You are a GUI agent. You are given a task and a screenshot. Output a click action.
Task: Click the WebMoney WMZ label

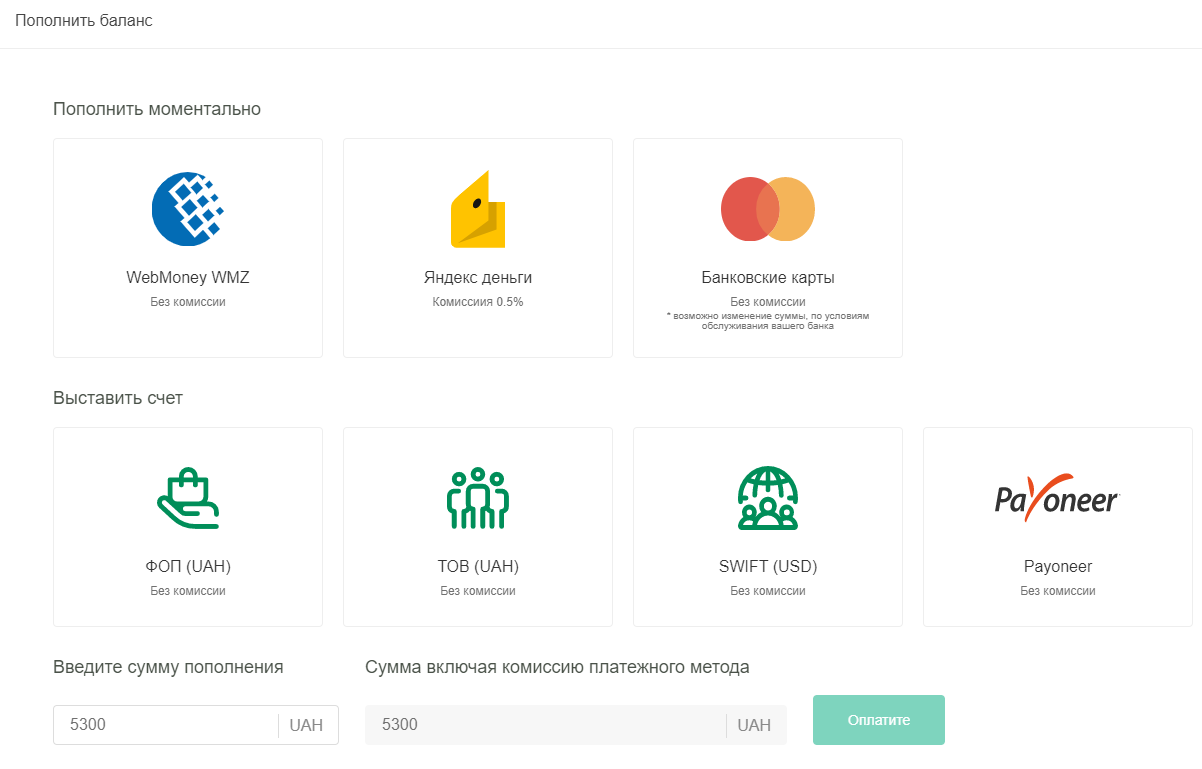187,278
